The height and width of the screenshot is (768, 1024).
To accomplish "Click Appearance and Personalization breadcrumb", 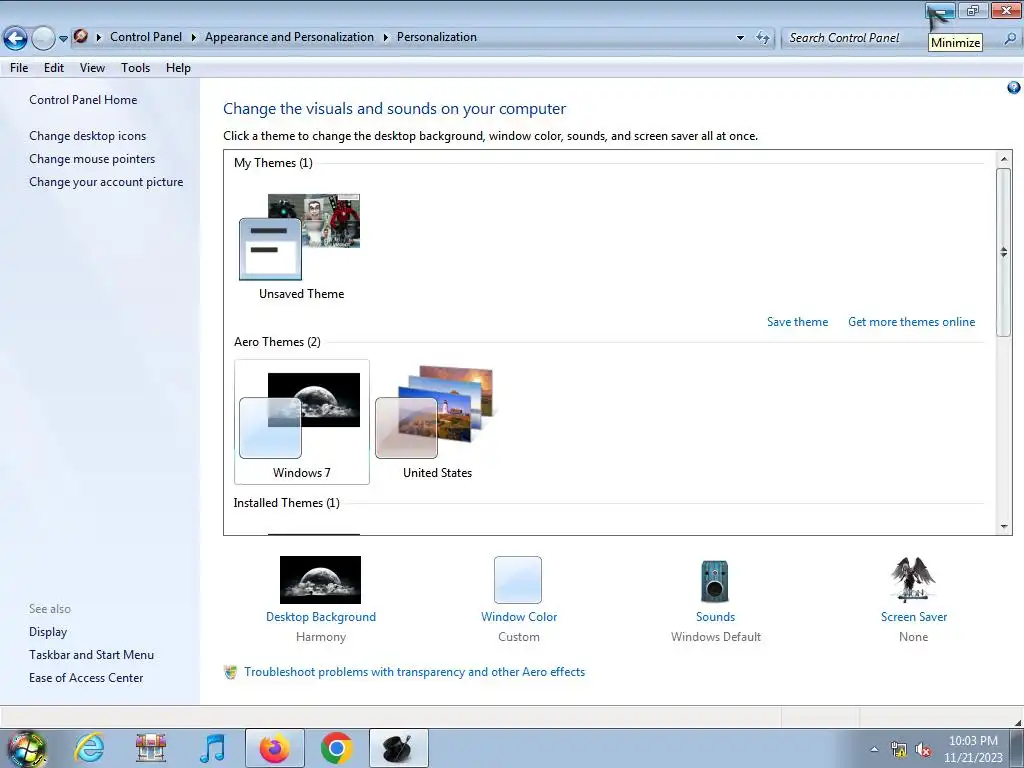I will coord(289,37).
